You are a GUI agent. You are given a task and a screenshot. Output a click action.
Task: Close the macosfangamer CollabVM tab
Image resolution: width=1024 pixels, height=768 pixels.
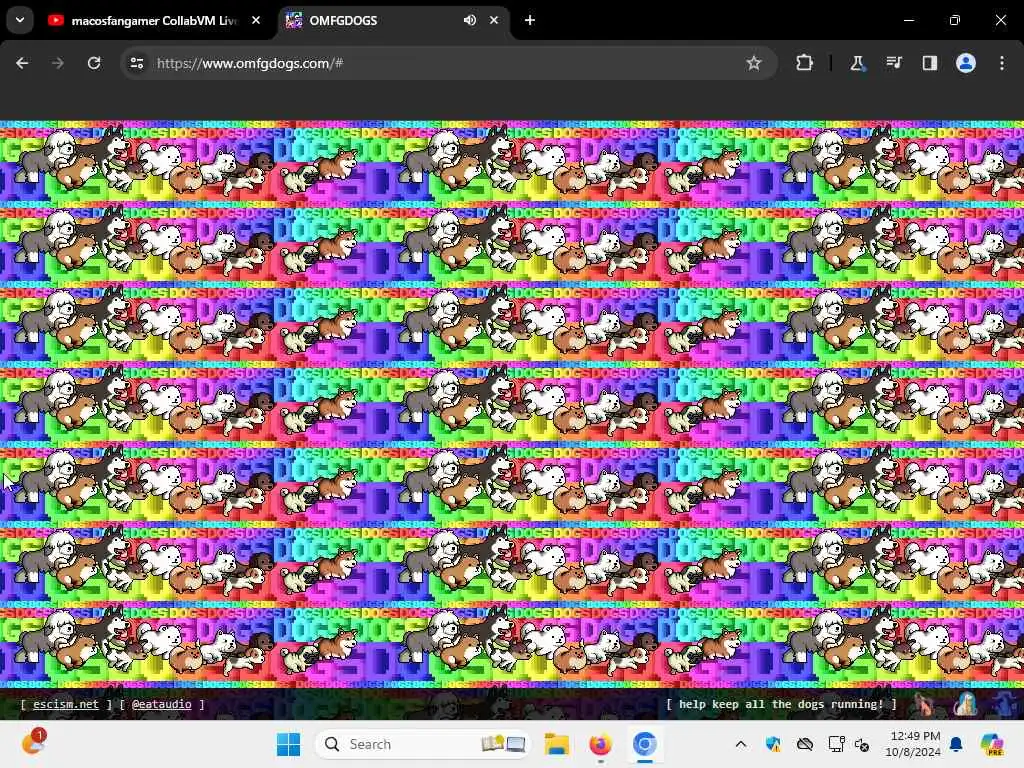256,20
